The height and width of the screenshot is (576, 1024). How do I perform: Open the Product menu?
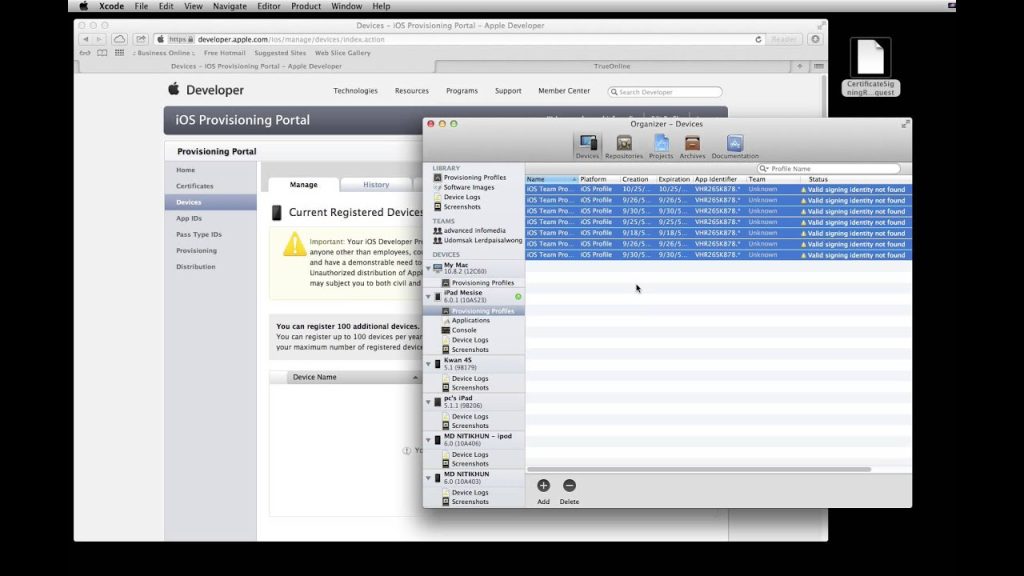tap(306, 6)
